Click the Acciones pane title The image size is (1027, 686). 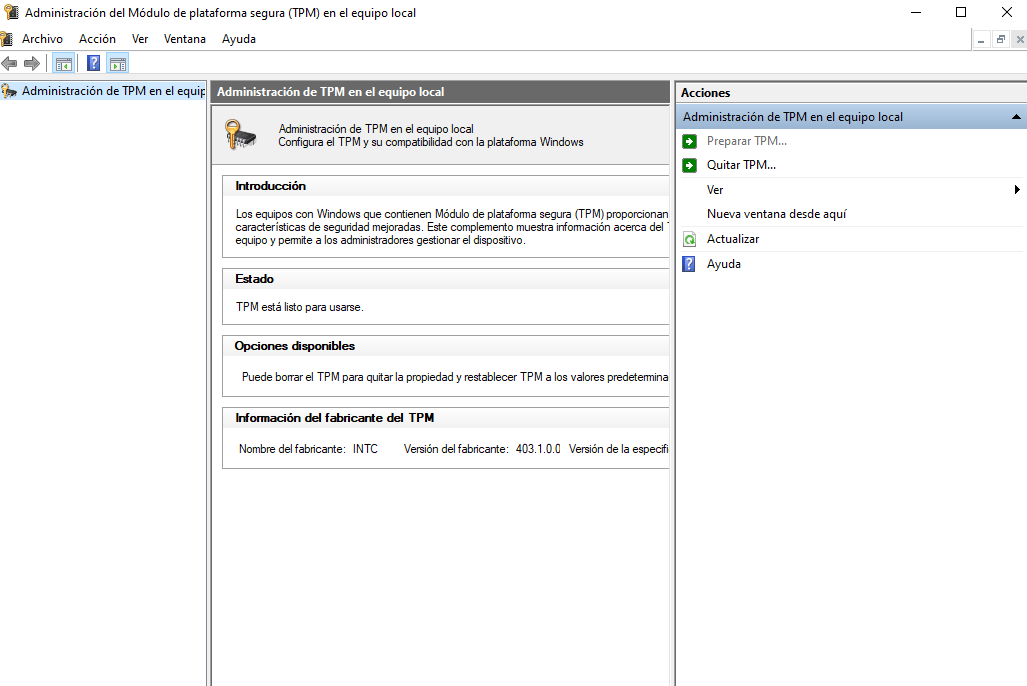[705, 93]
